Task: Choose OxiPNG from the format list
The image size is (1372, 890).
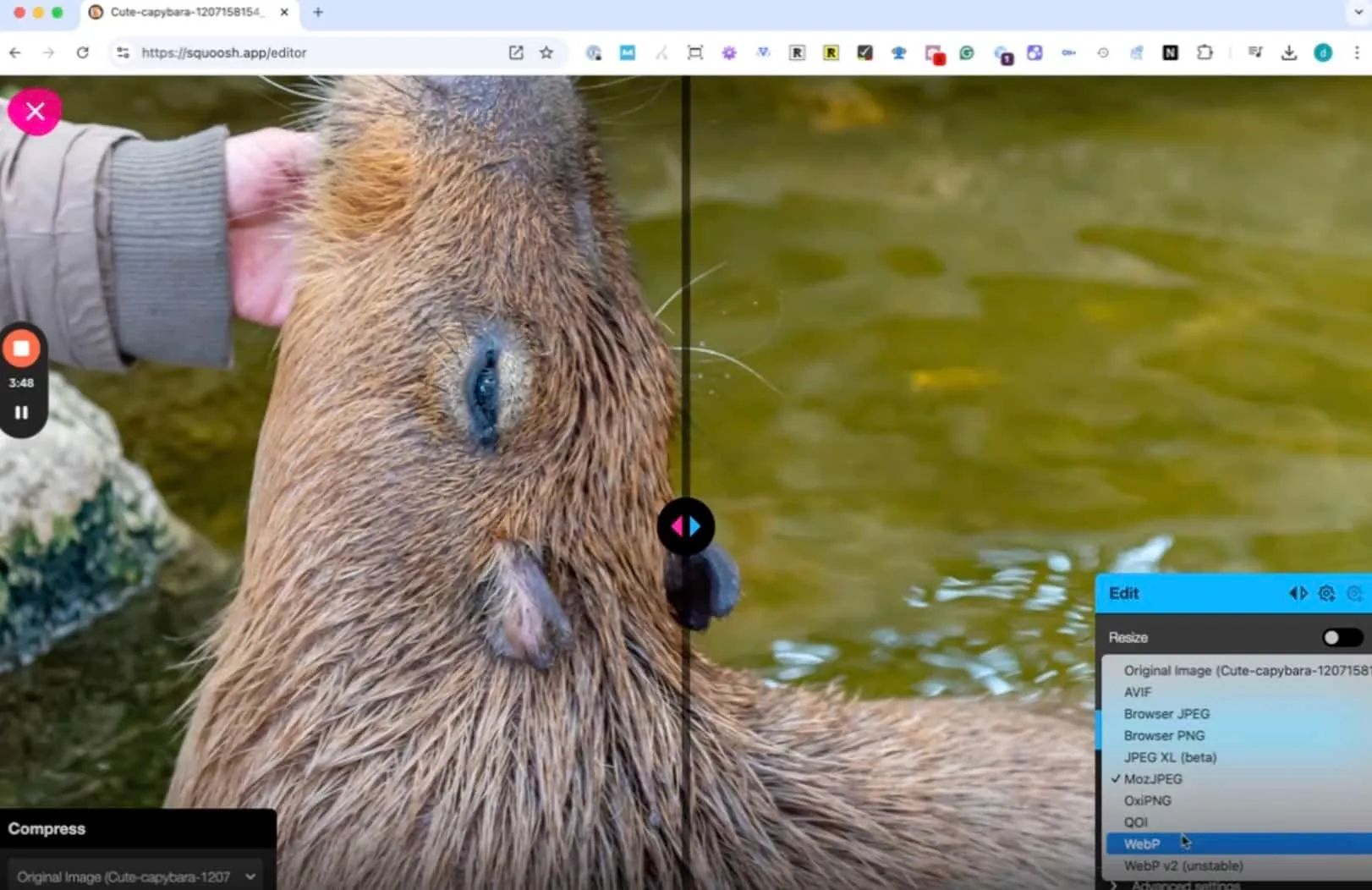Action: point(1239,800)
